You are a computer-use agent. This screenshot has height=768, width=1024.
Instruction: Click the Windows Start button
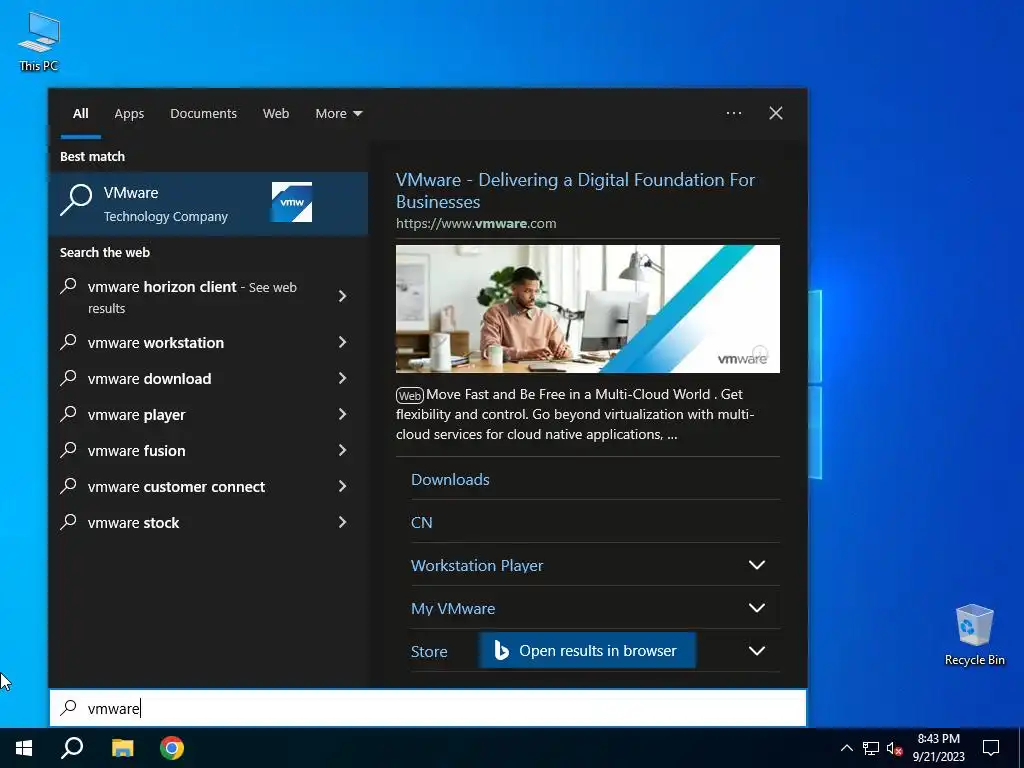click(24, 748)
